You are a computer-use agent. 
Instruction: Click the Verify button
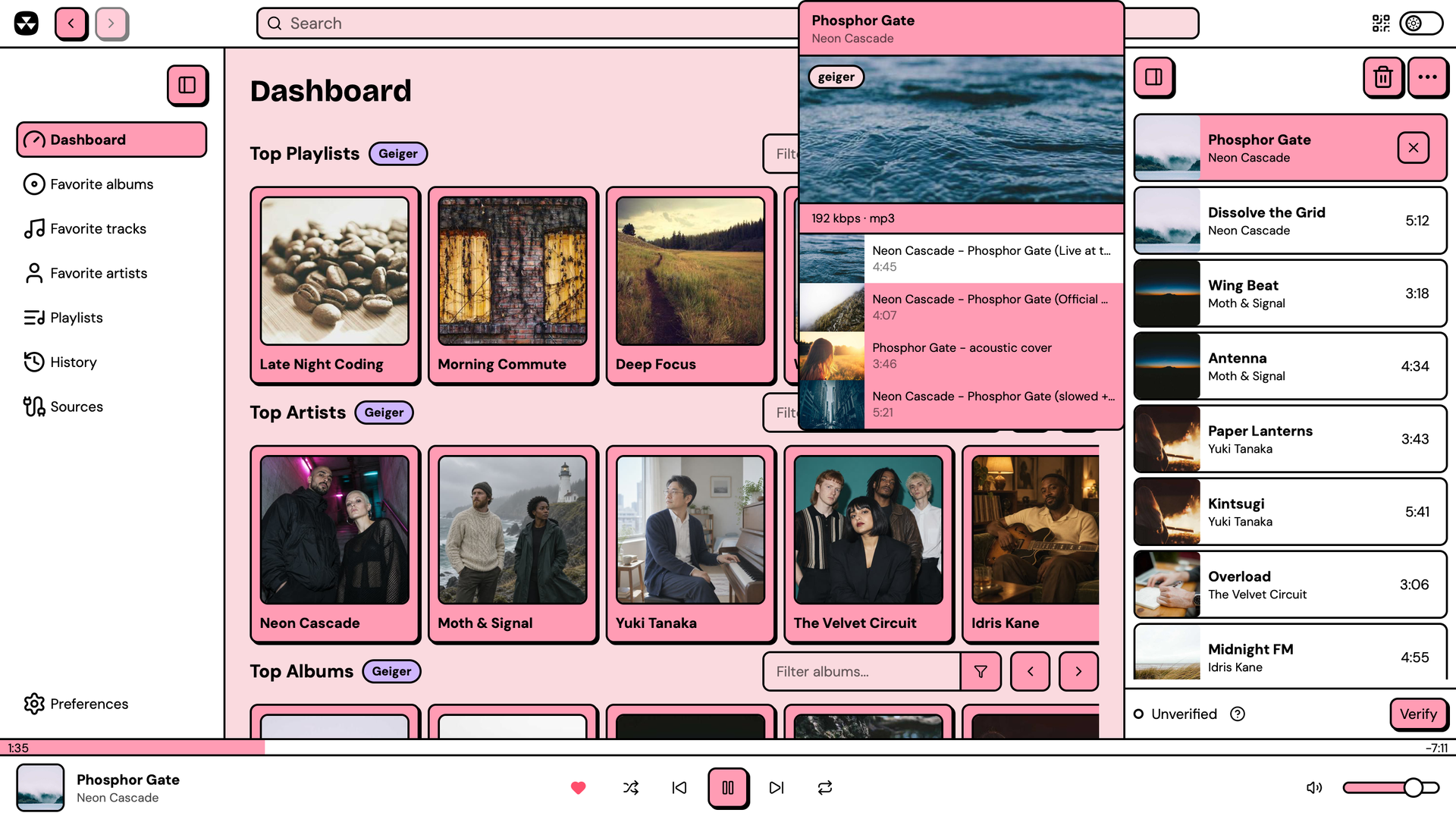[x=1418, y=714]
